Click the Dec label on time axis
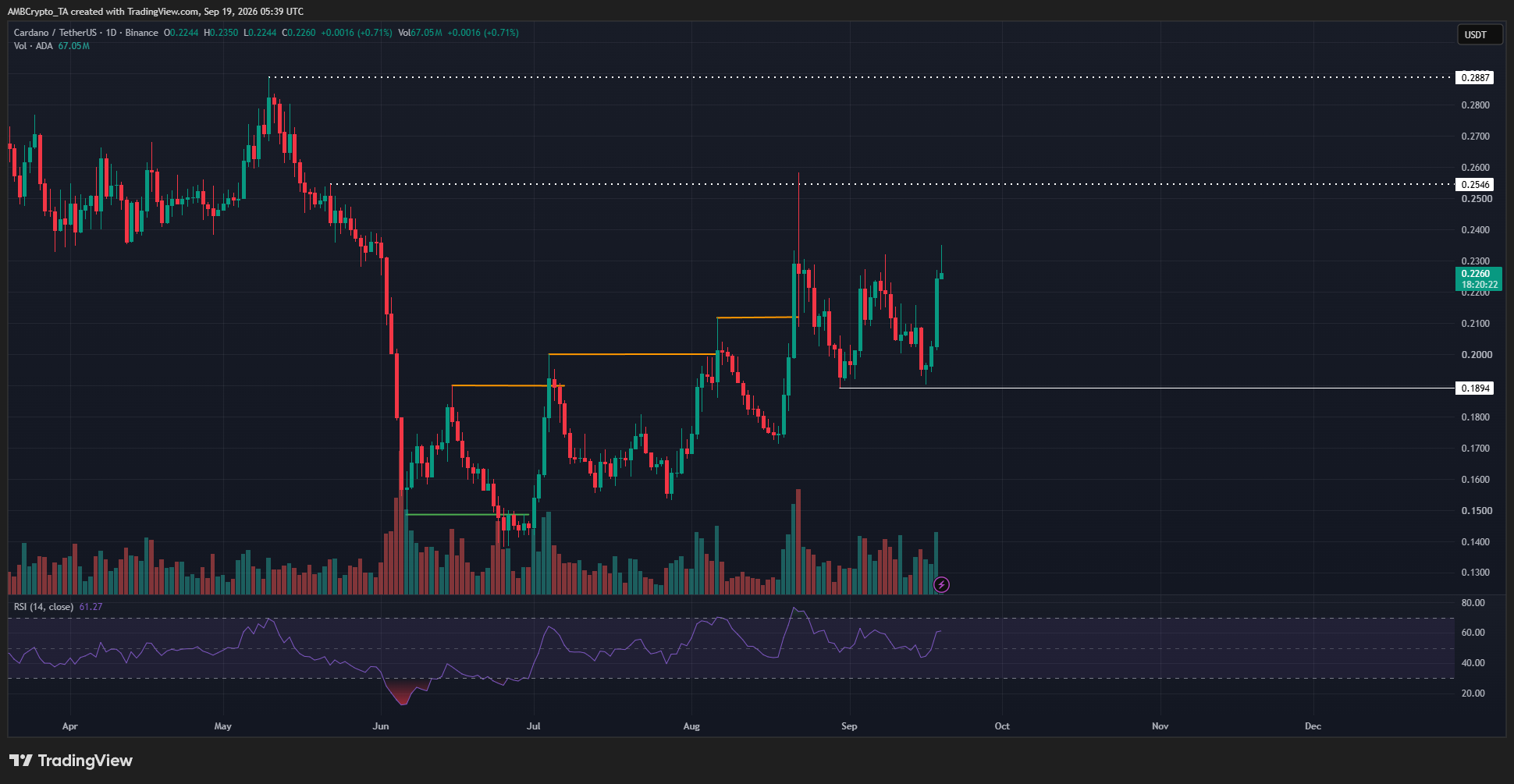Viewport: 1514px width, 784px height. point(1313,726)
